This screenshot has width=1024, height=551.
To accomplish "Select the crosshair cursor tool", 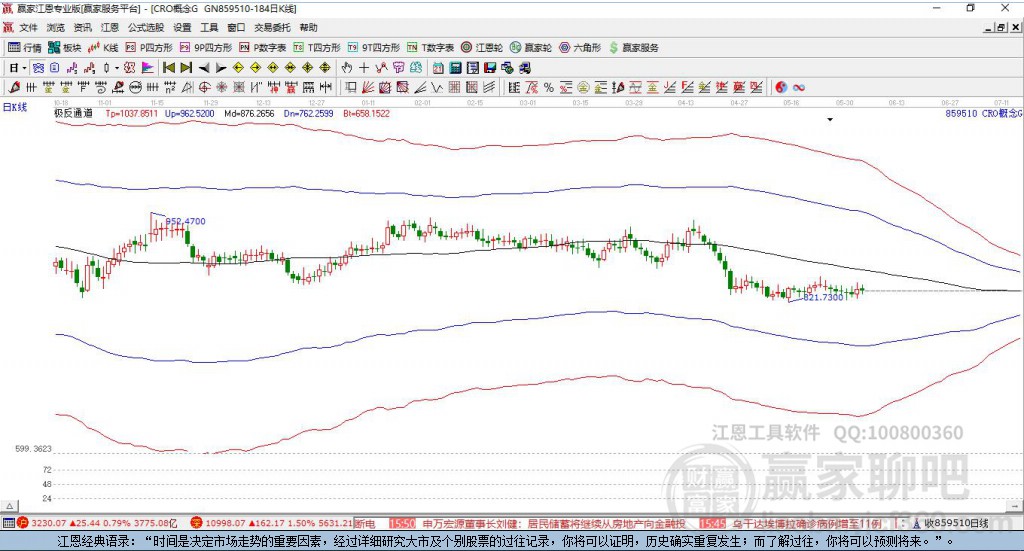I will tap(364, 68).
